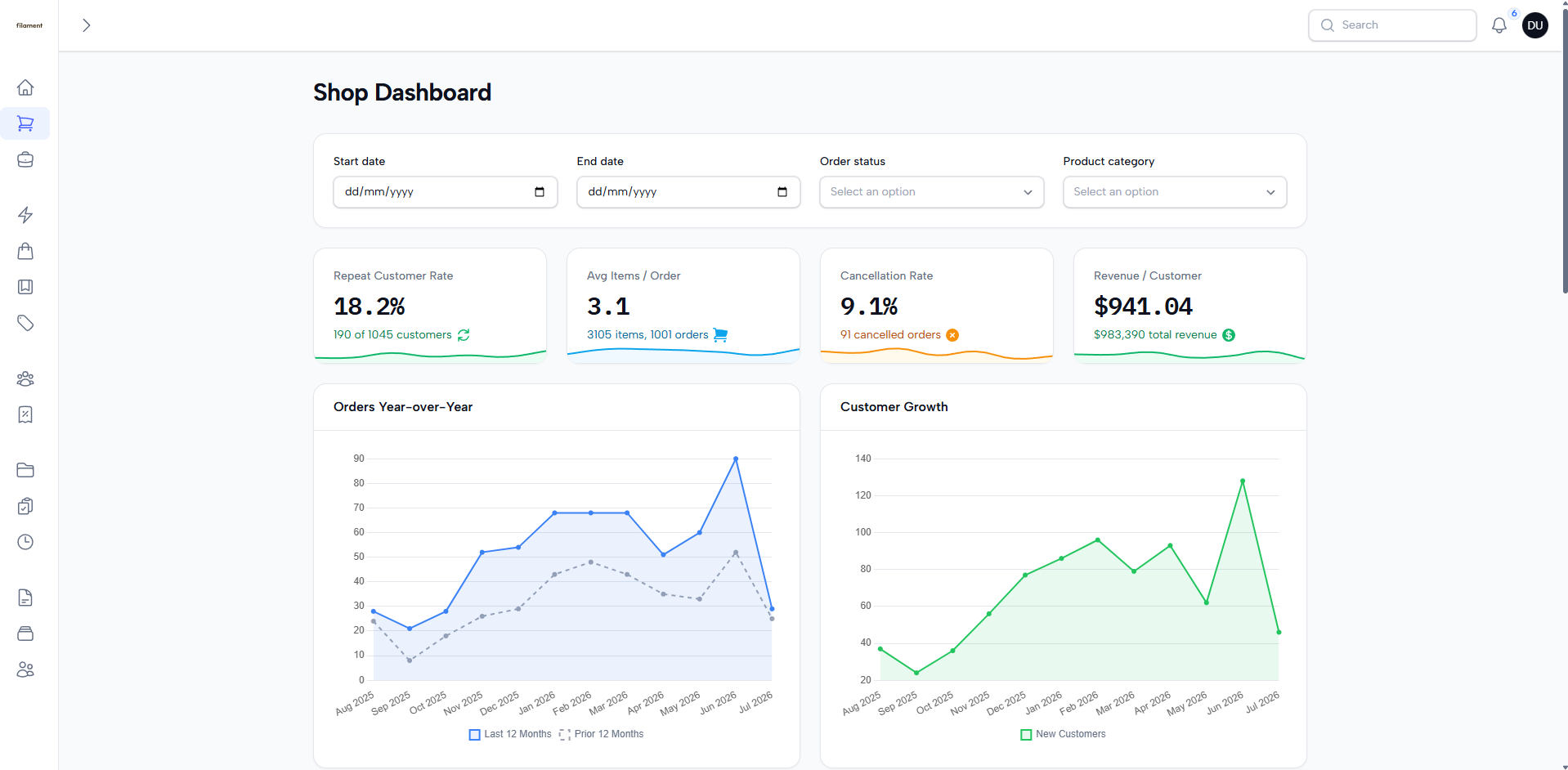Viewport: 1568px width, 770px height.
Task: Open the clock icon in sidebar
Action: [x=25, y=542]
